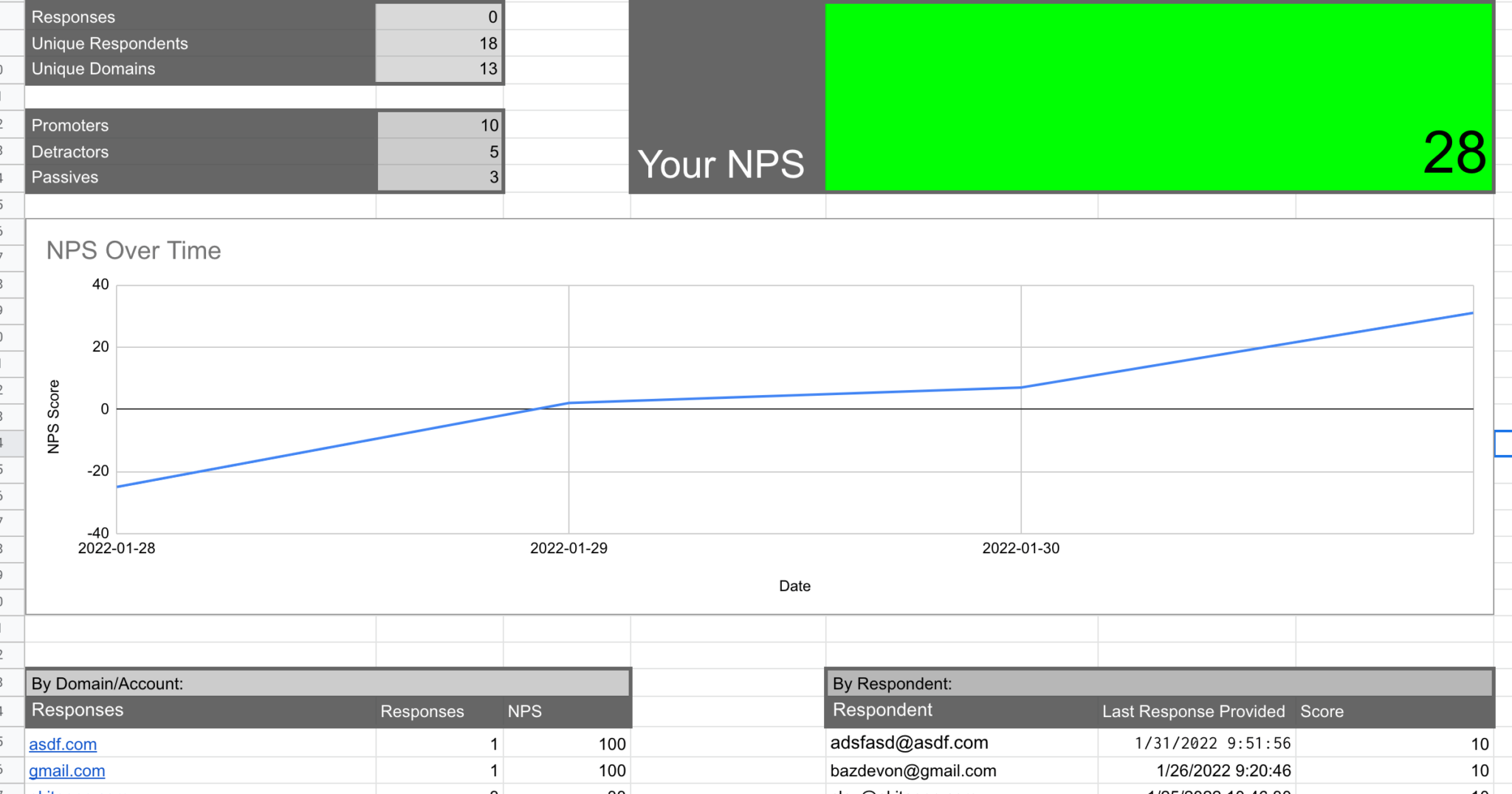Click the Date axis label on the chart
1512x794 pixels.
[794, 586]
